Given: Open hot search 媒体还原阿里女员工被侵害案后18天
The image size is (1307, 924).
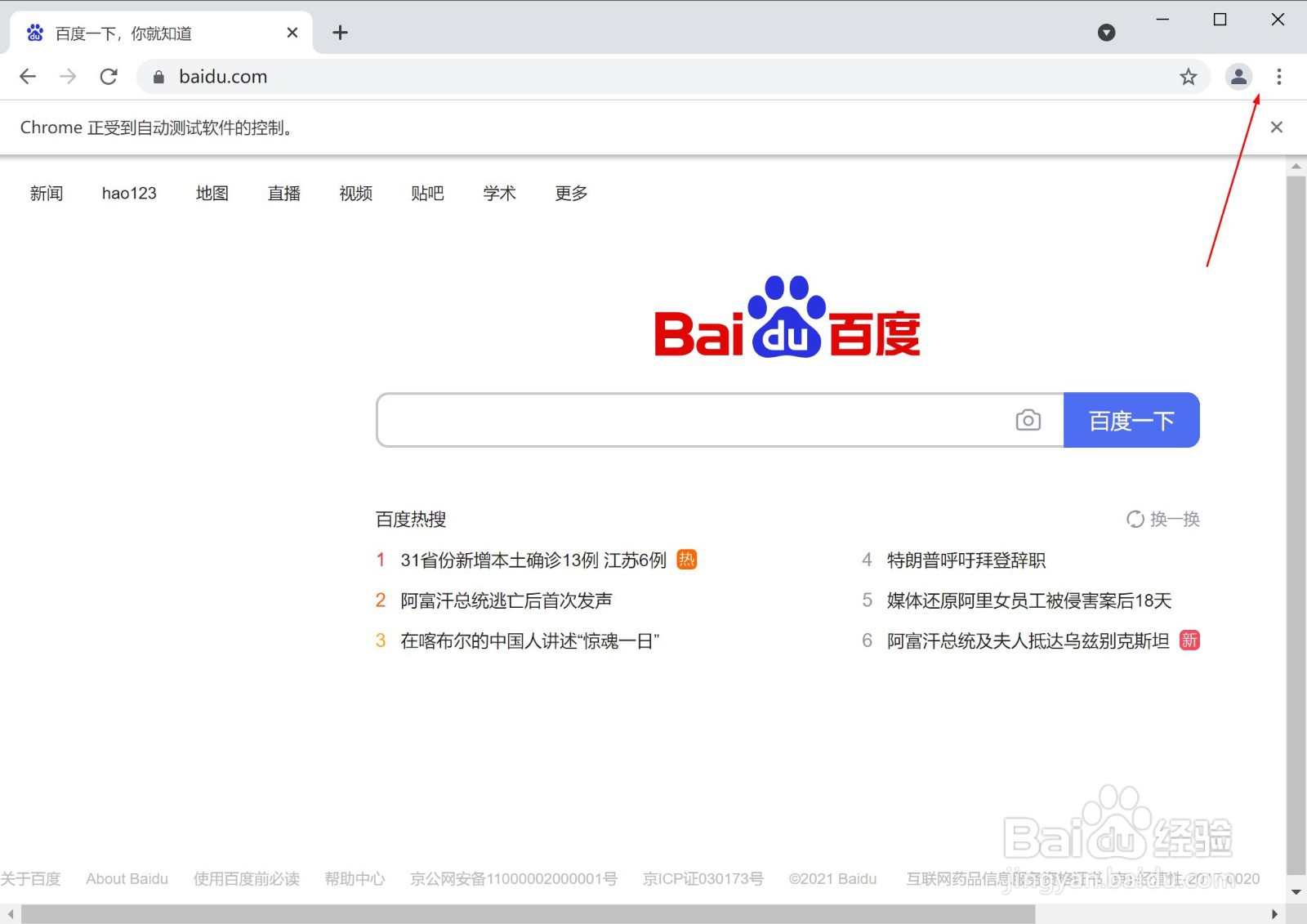Looking at the screenshot, I should 1029,600.
